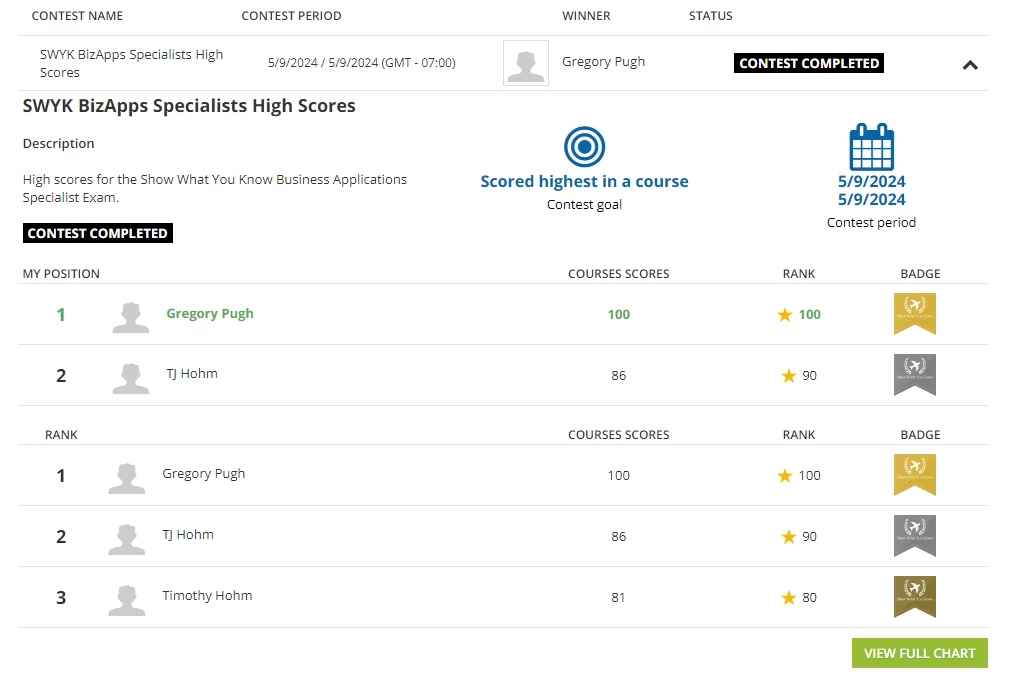Viewport: 1015px width, 684px height.
Task: Click the Scored highest in a course text
Action: pos(584,182)
